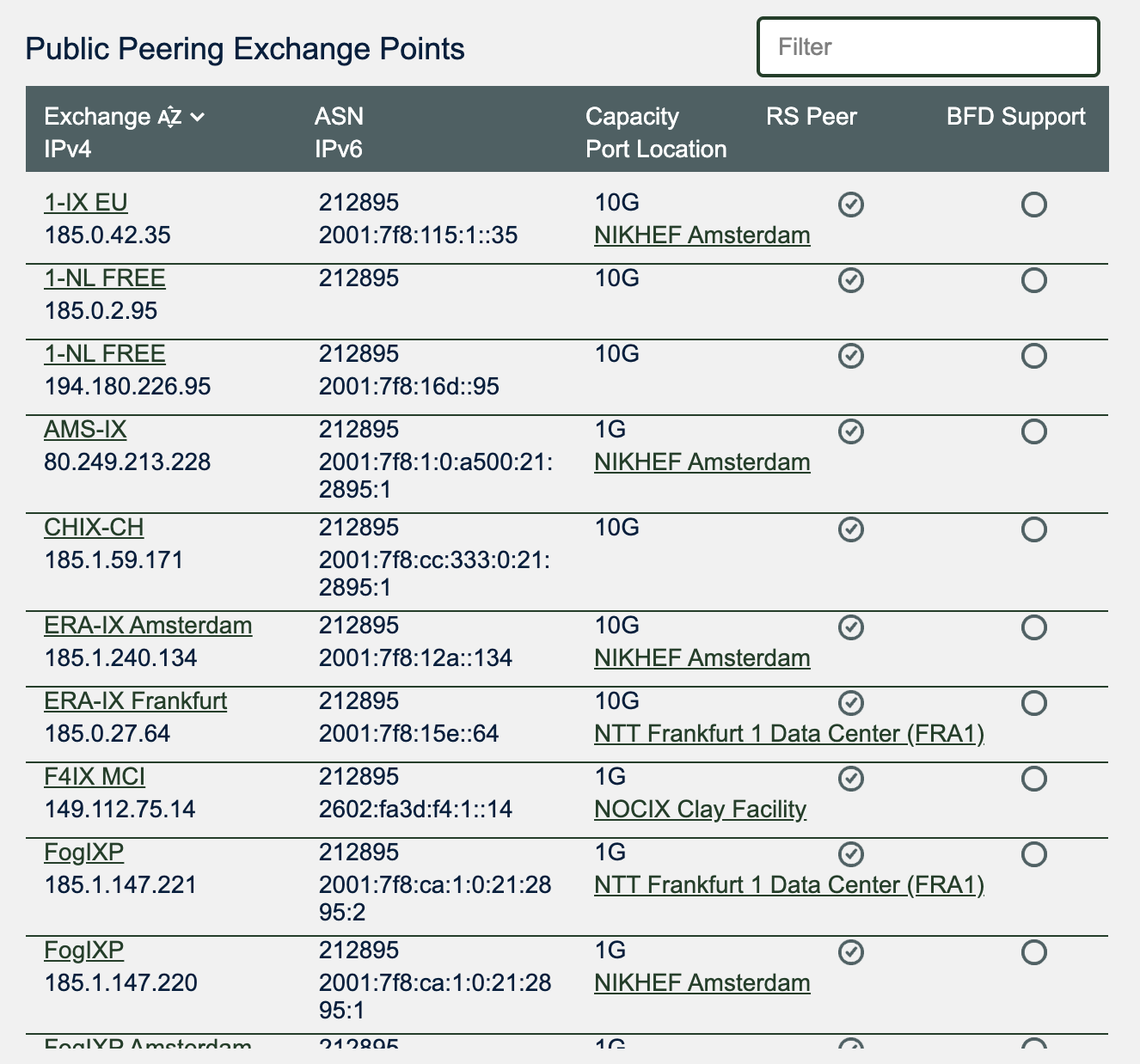The image size is (1140, 1064).
Task: Sort by ASN column header
Action: pos(339,116)
